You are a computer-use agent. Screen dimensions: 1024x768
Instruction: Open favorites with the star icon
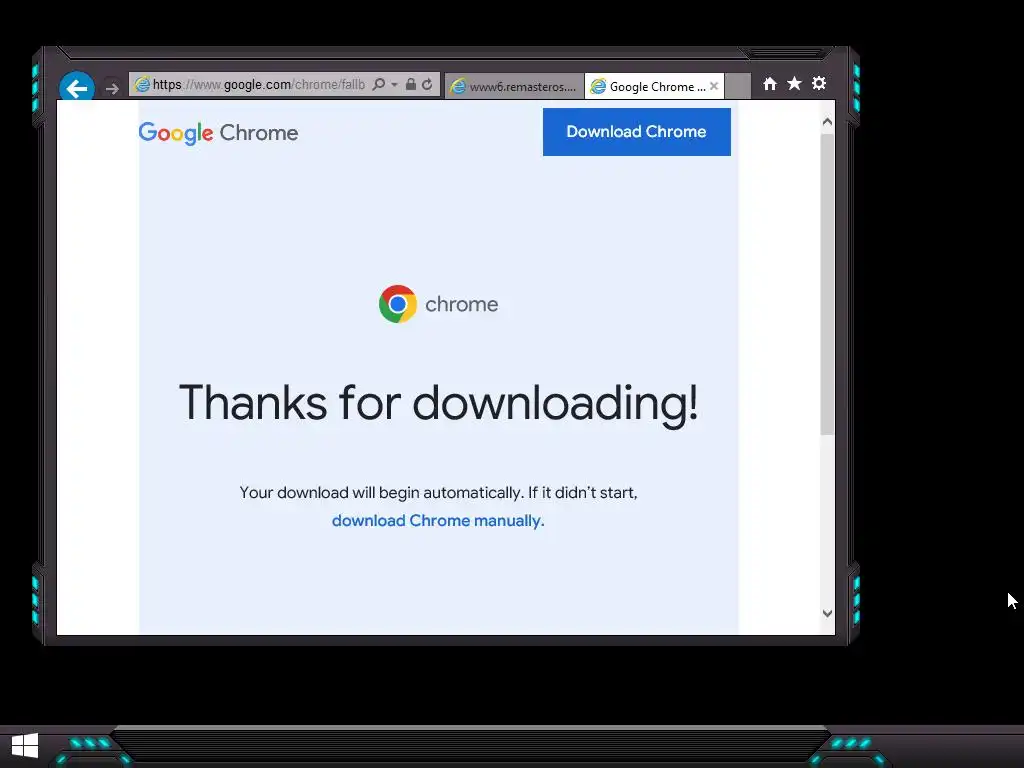[x=794, y=83]
